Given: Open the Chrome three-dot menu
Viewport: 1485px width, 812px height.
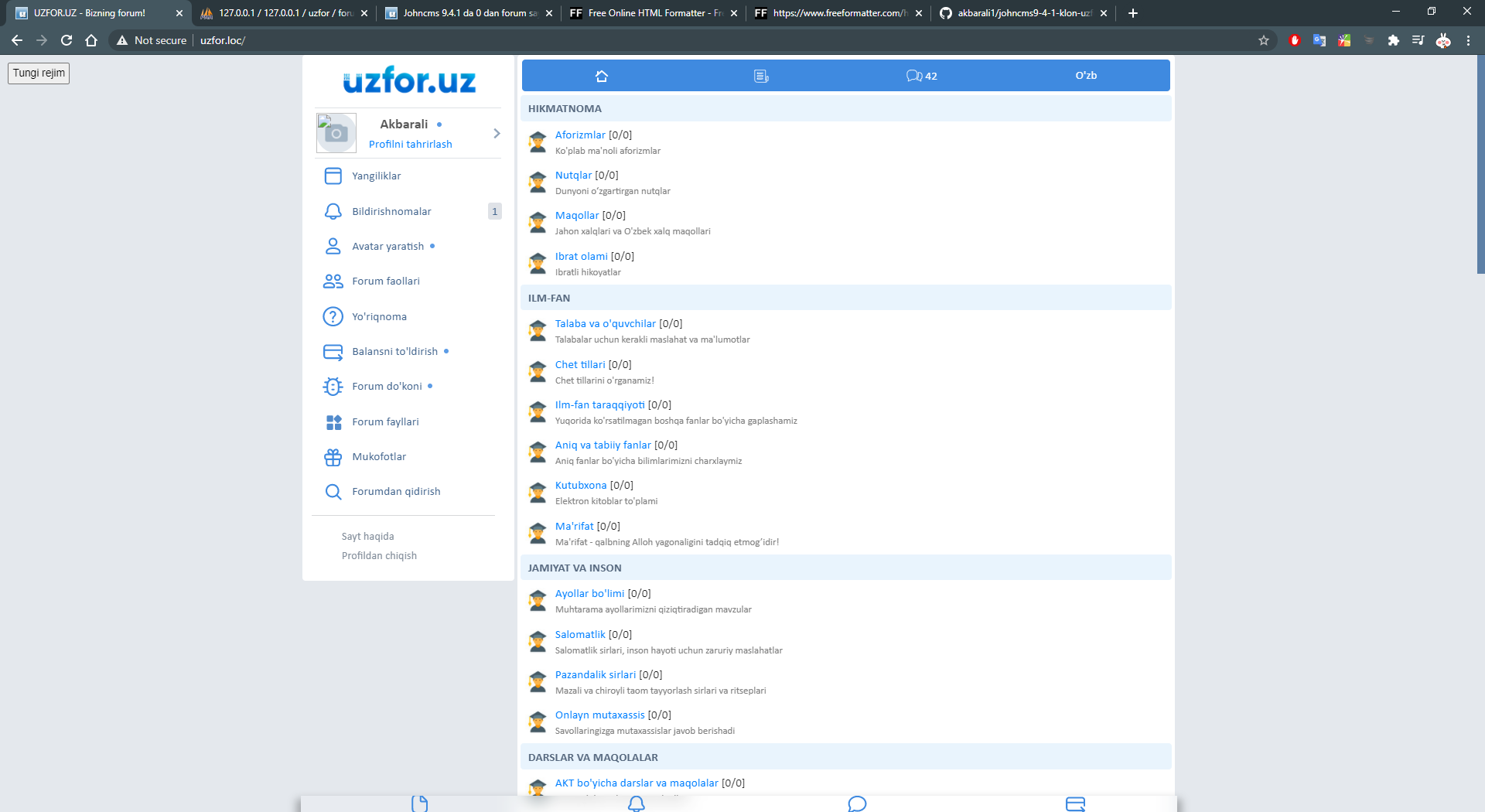Looking at the screenshot, I should [1468, 40].
